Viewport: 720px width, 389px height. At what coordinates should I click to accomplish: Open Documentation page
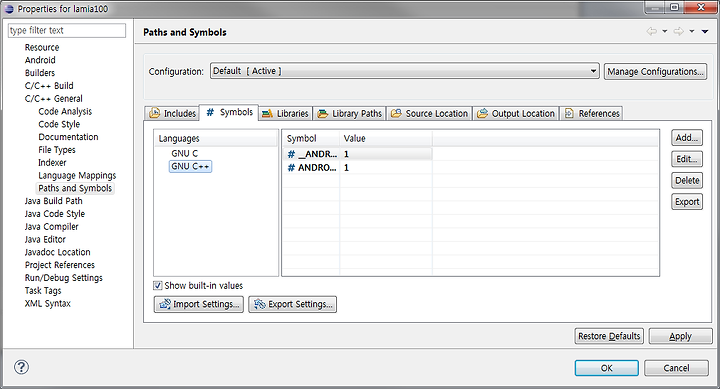pyautogui.click(x=68, y=137)
